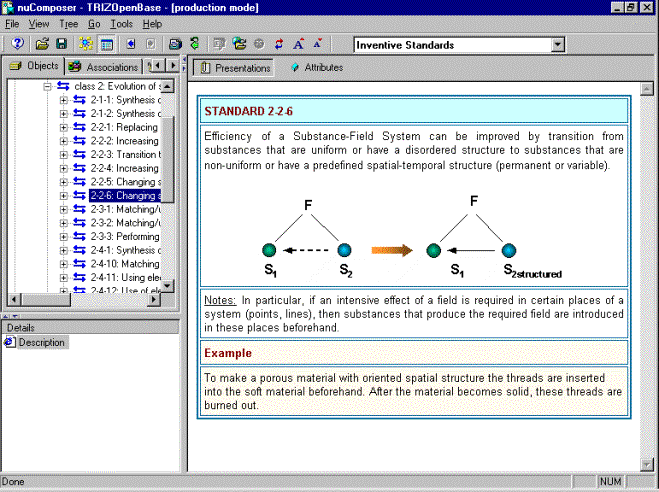
Task: Open the Tree menu
Action: point(68,23)
